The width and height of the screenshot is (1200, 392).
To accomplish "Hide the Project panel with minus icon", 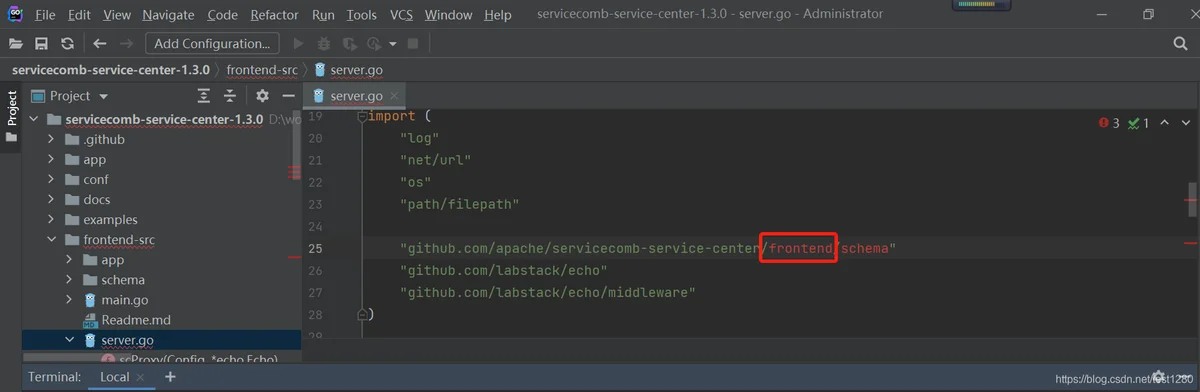I will (288, 96).
